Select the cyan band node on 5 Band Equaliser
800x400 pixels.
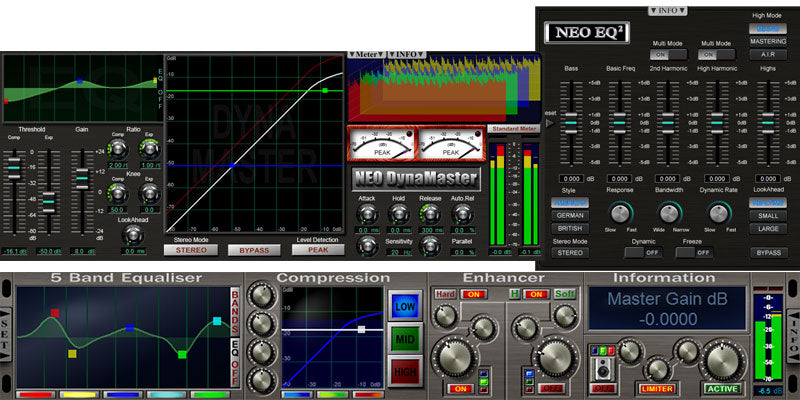[217, 321]
